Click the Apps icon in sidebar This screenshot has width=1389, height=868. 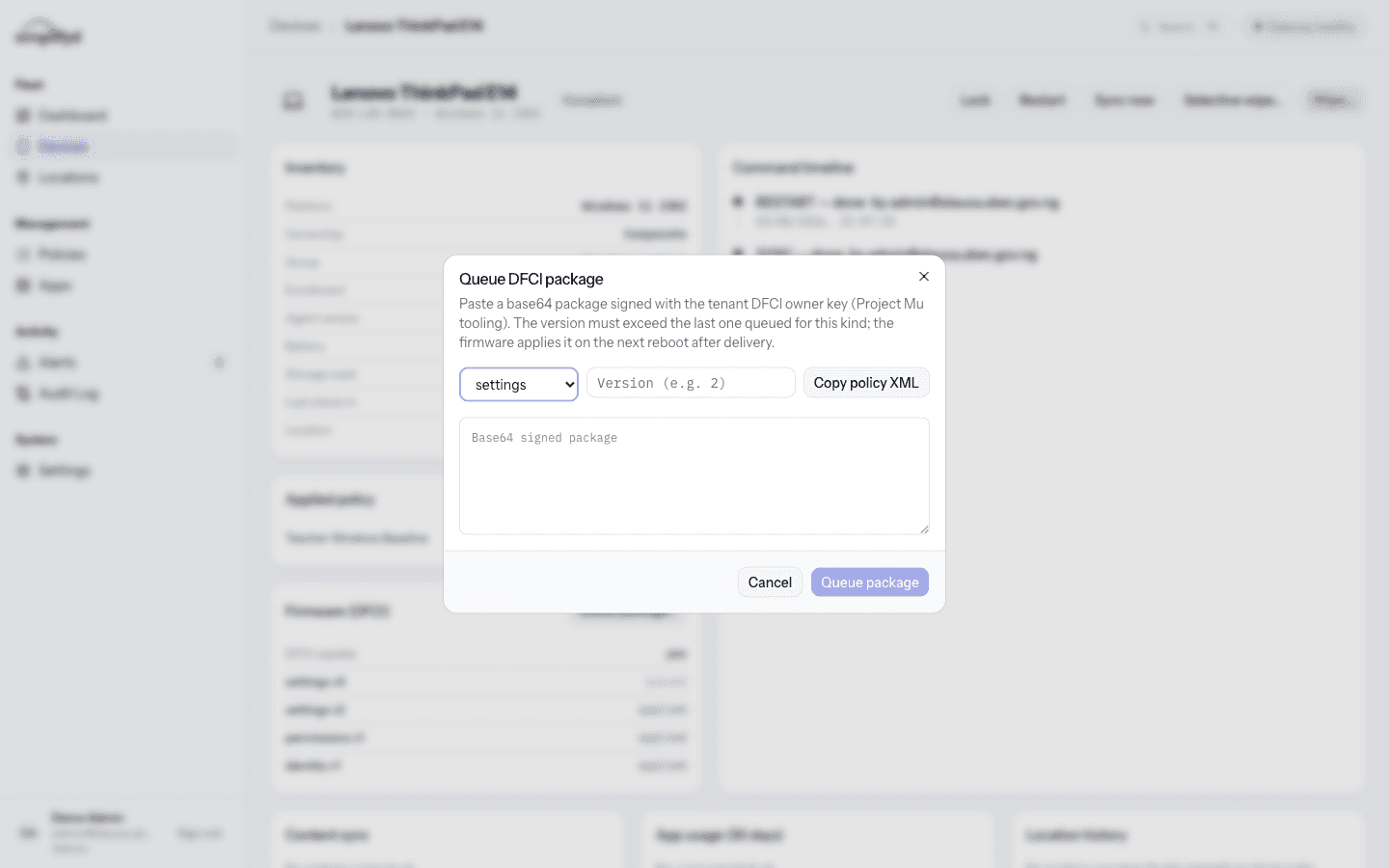click(x=23, y=285)
